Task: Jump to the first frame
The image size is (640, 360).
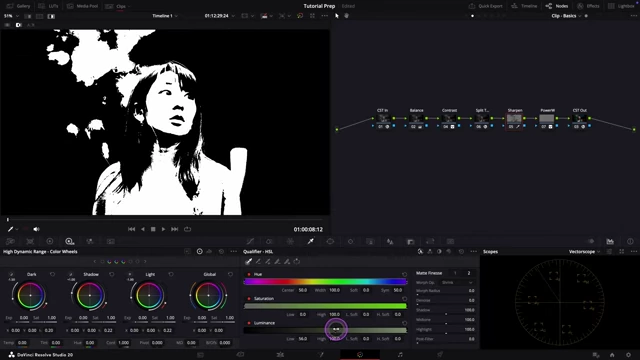Action: [131, 229]
